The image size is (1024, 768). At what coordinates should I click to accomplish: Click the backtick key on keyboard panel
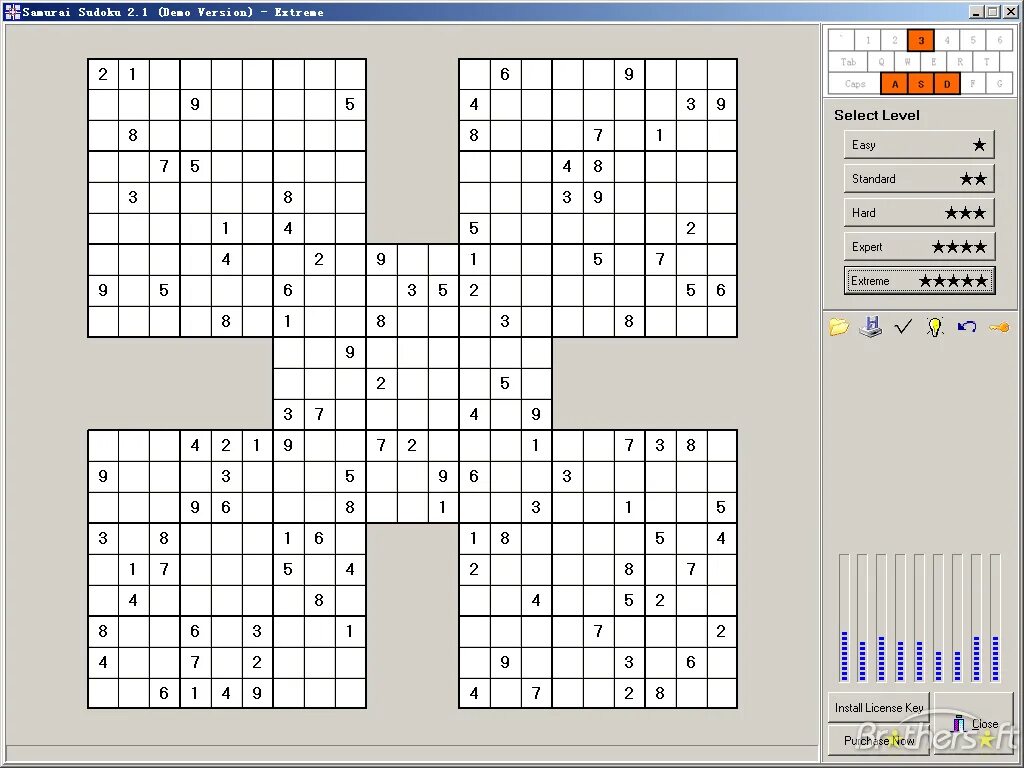(x=842, y=40)
